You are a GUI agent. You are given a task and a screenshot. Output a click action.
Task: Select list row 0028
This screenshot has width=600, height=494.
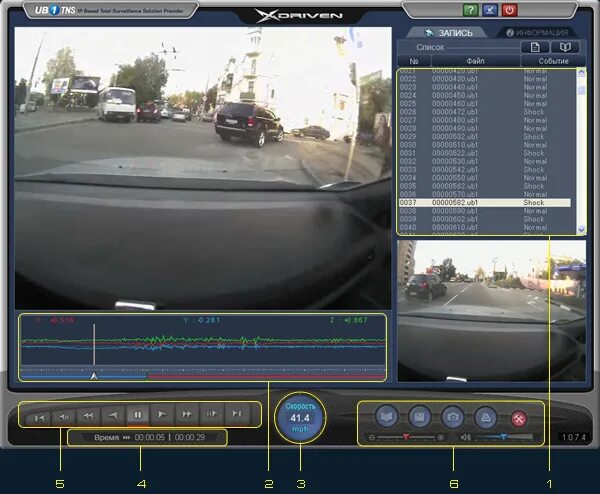point(485,129)
